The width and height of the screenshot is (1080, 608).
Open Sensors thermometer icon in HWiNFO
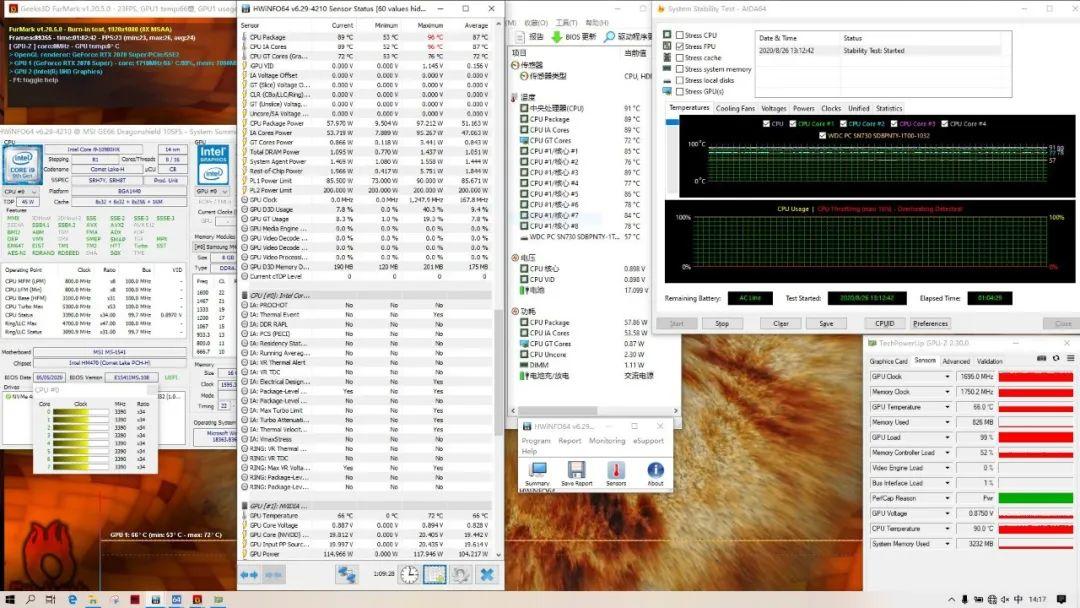click(x=615, y=470)
